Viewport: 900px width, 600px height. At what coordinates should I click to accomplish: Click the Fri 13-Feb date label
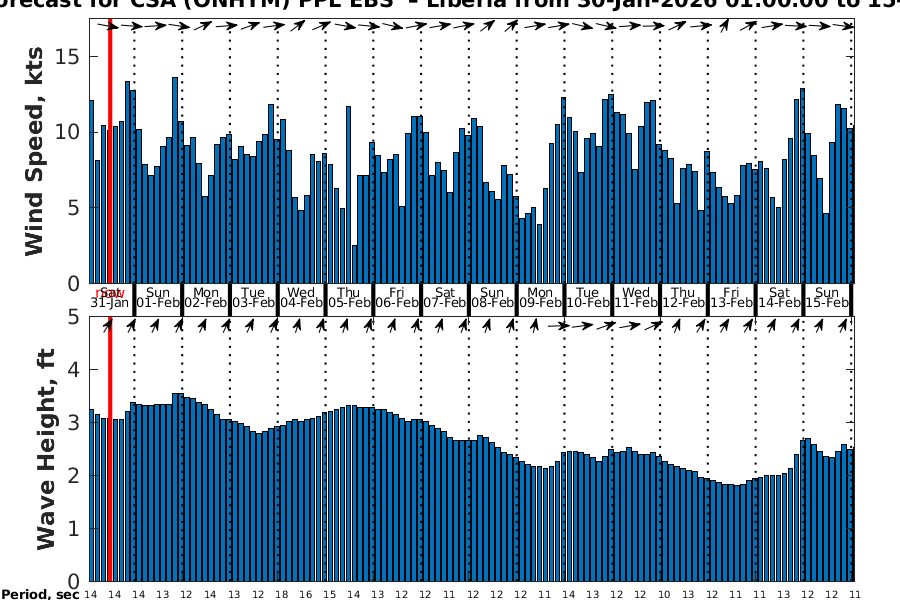[x=731, y=297]
